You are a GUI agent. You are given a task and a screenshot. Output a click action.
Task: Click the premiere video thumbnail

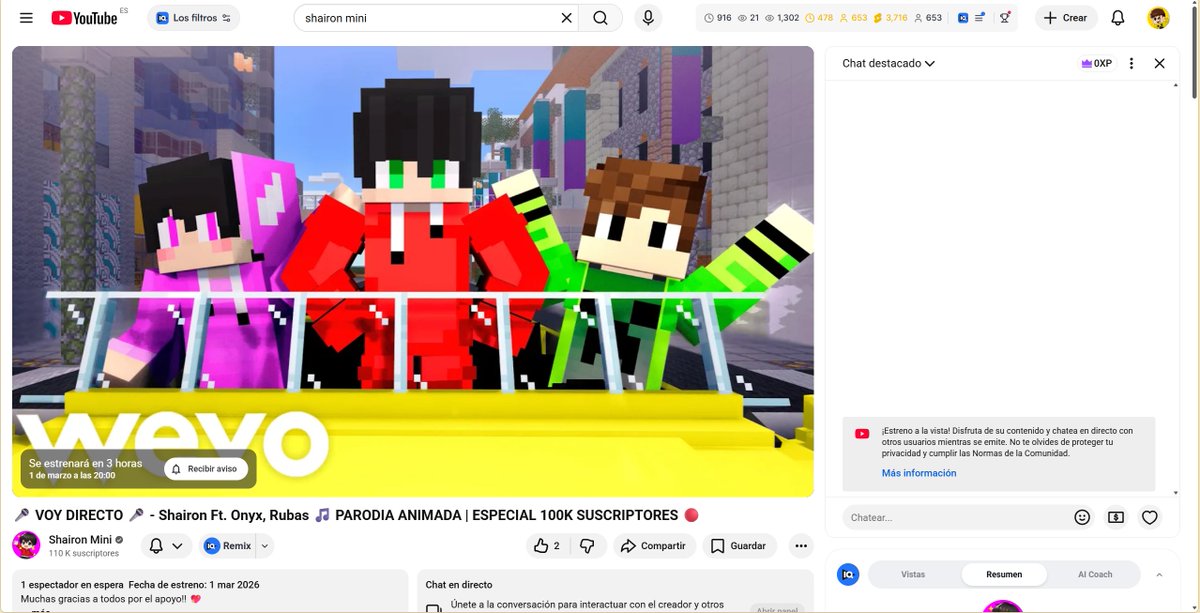[413, 271]
